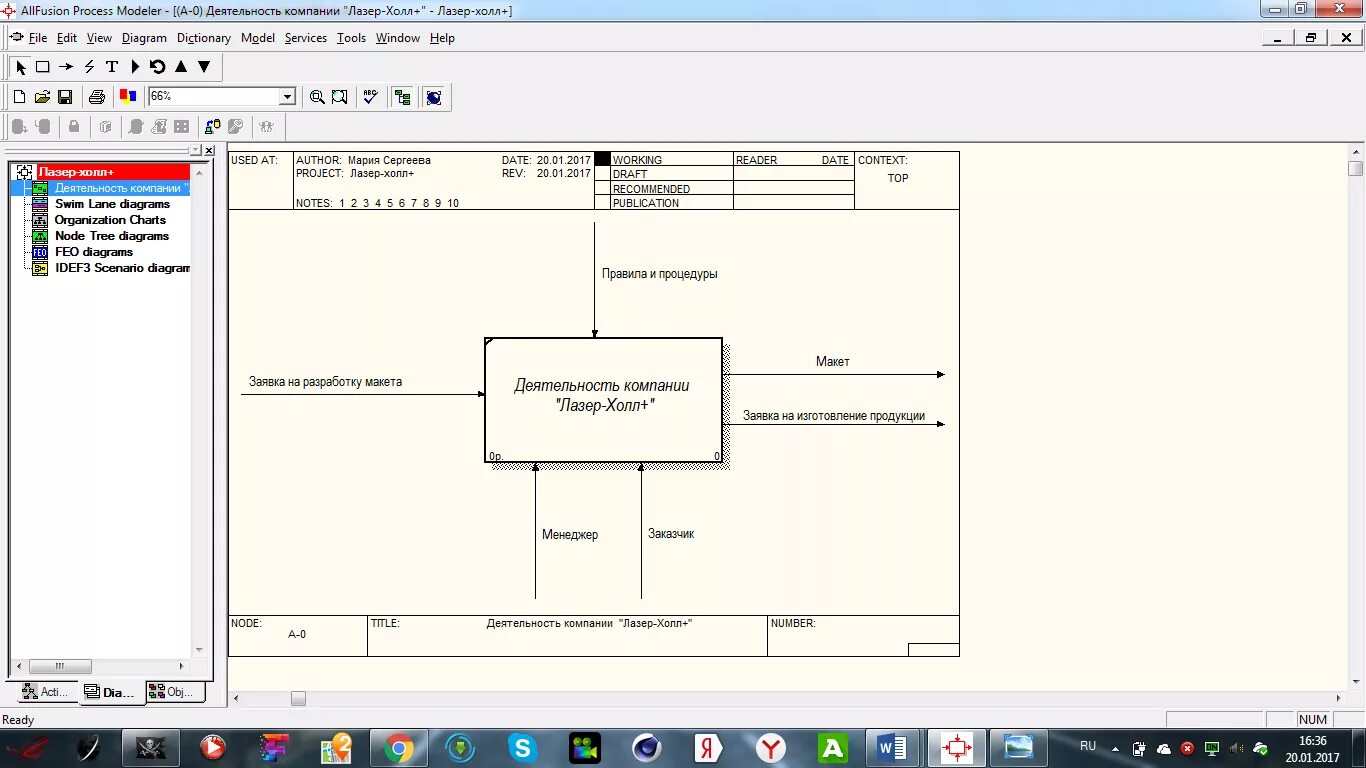This screenshot has width=1366, height=768.
Task: Click the diagram vertical scrollbar thumb
Action: 1355,168
